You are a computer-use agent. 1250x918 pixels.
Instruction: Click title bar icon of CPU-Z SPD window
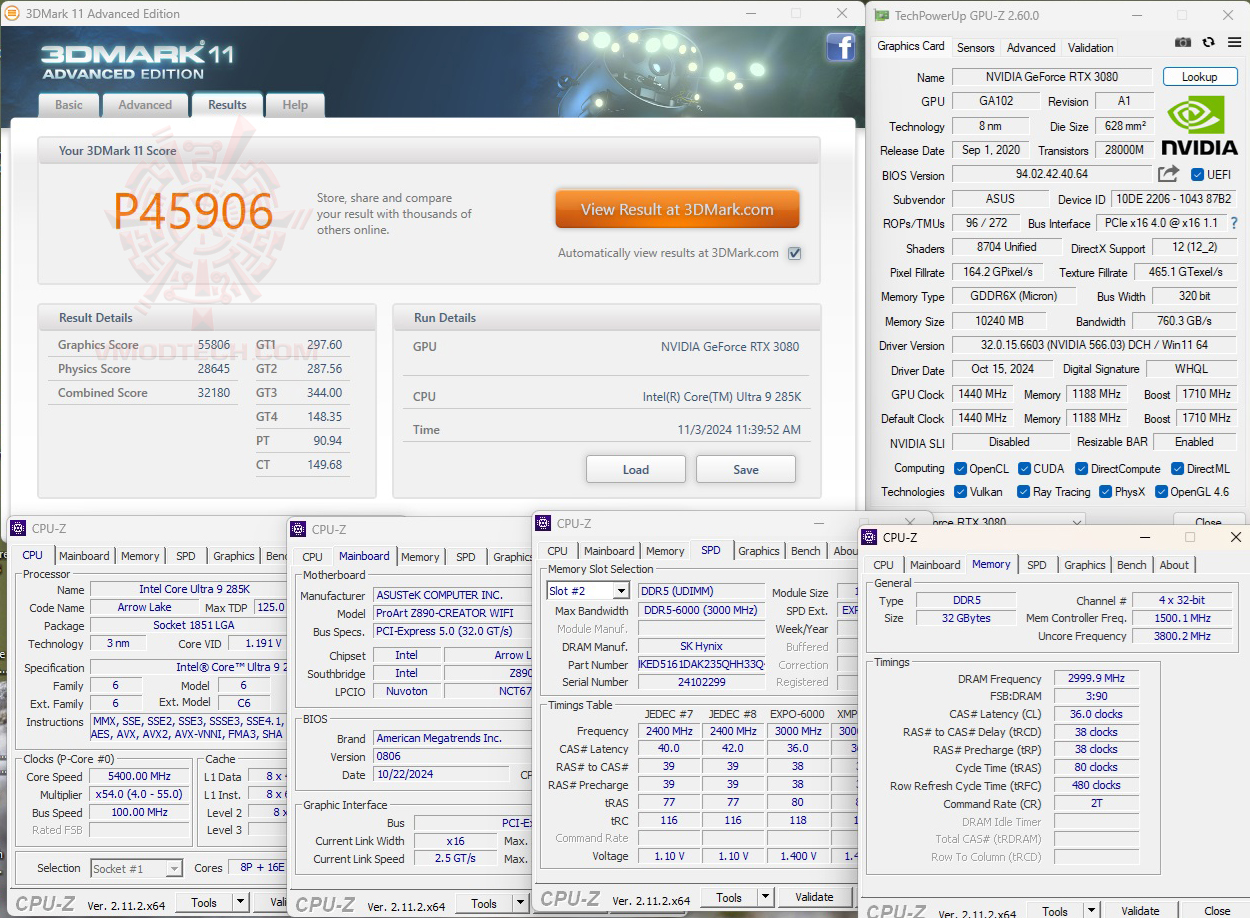pyautogui.click(x=543, y=523)
